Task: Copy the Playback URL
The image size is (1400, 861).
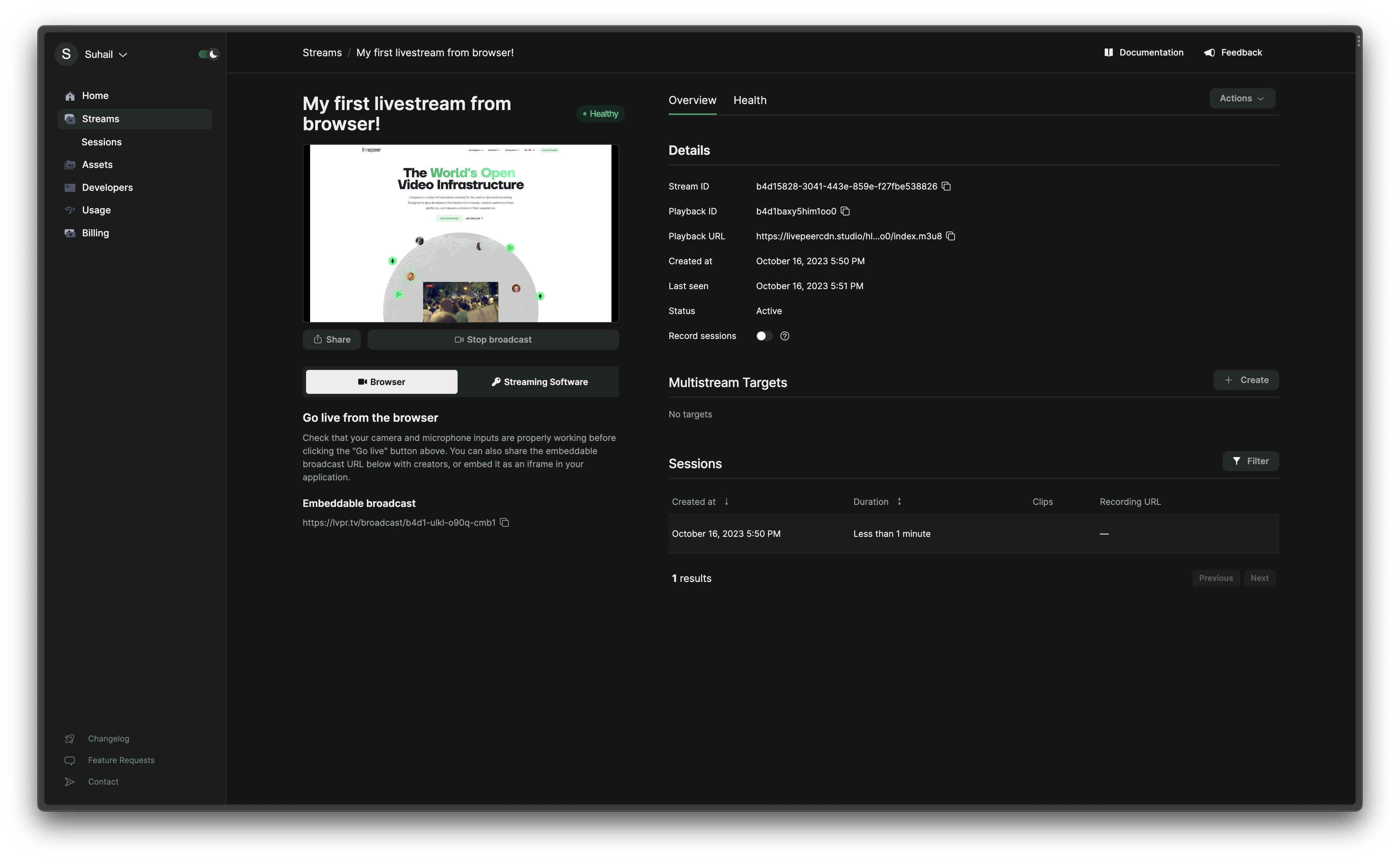Action: coord(951,236)
